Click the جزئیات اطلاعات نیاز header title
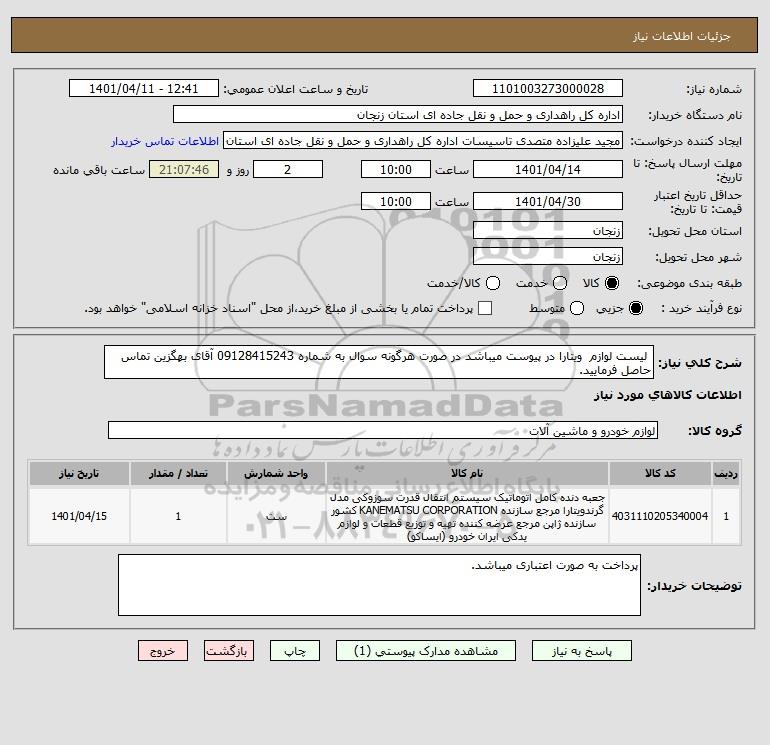The width and height of the screenshot is (770, 745). pyautogui.click(x=681, y=36)
